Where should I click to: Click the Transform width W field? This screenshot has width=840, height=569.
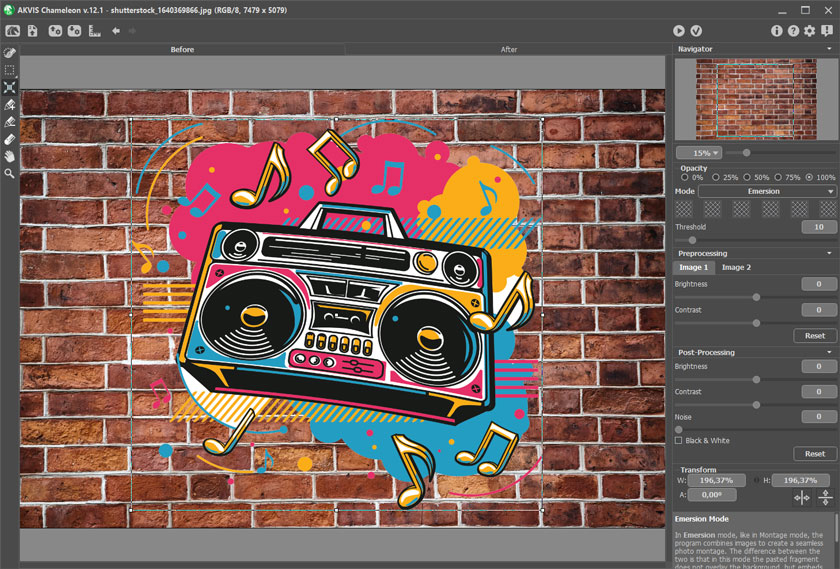(x=717, y=481)
